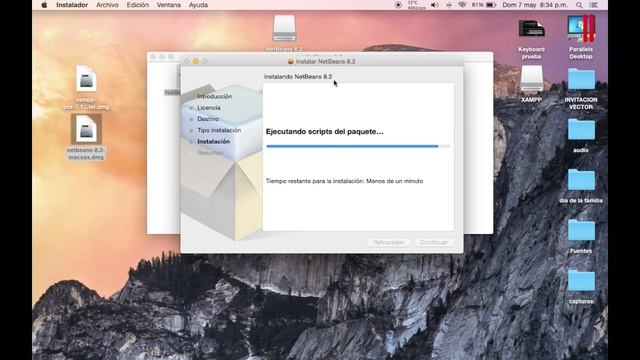Click the temperature 72°C menu bar item
The width and height of the screenshot is (640, 360).
[416, 5]
